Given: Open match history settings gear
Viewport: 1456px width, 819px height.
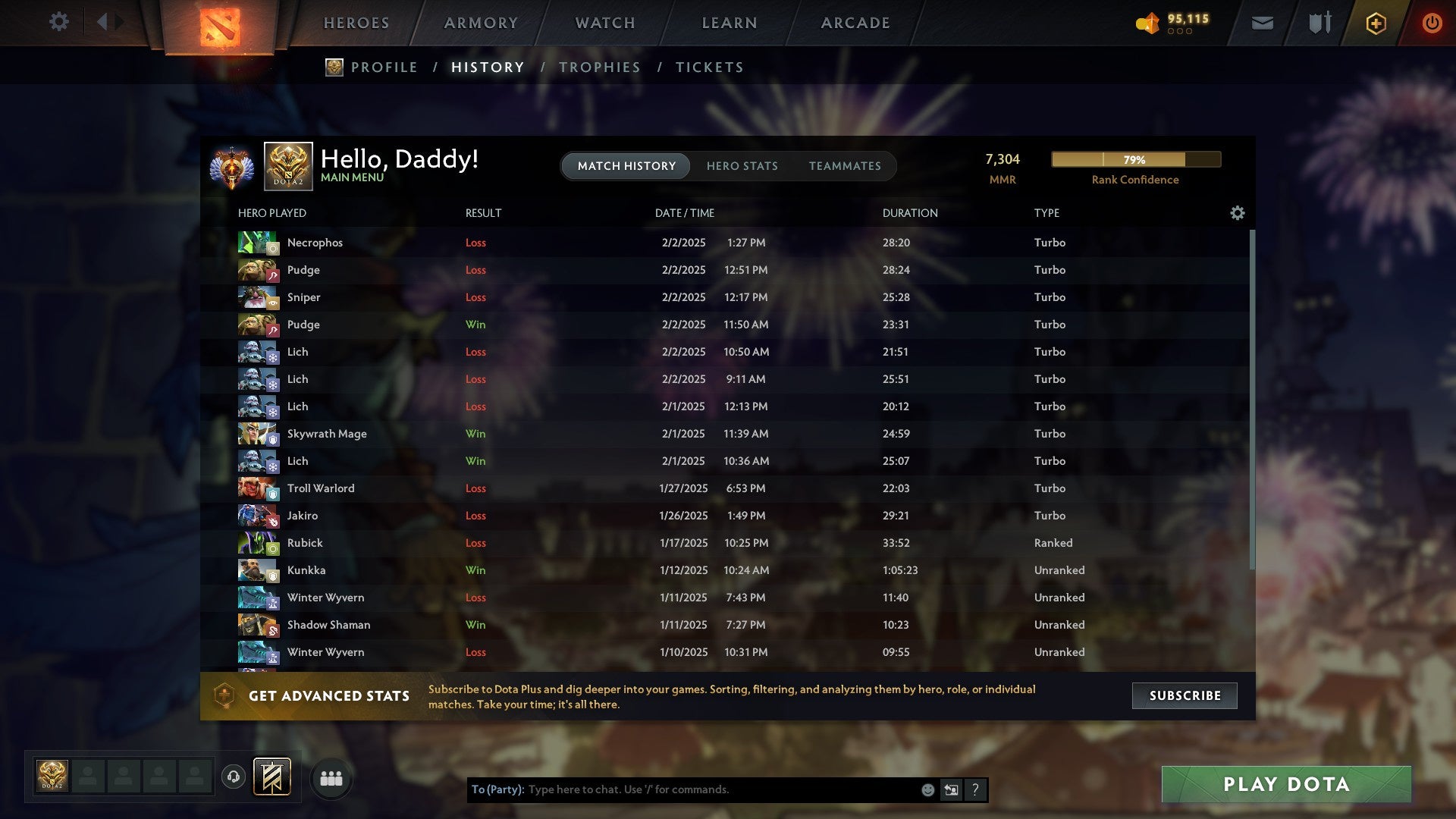Looking at the screenshot, I should click(x=1237, y=213).
